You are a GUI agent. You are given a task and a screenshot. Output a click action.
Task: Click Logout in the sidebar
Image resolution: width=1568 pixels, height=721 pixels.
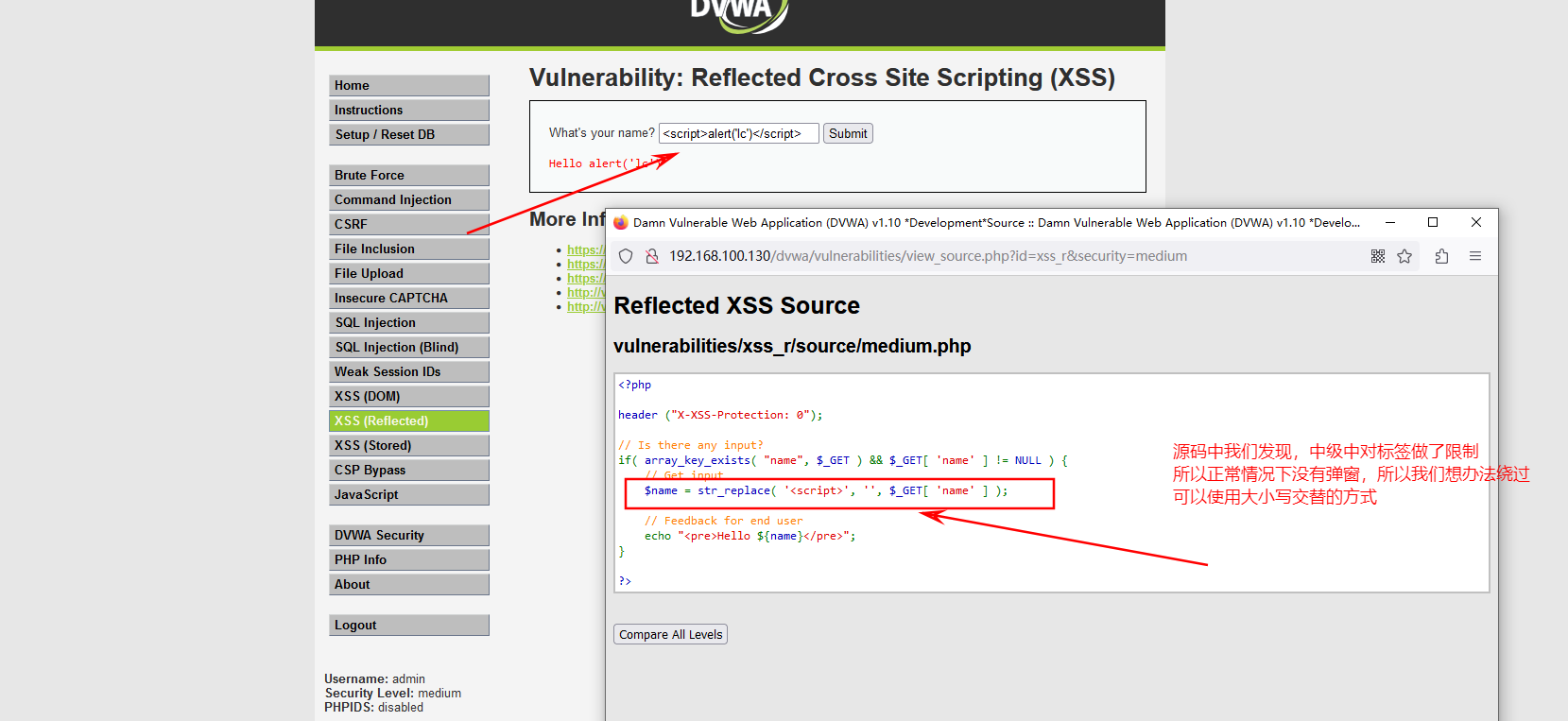(409, 625)
